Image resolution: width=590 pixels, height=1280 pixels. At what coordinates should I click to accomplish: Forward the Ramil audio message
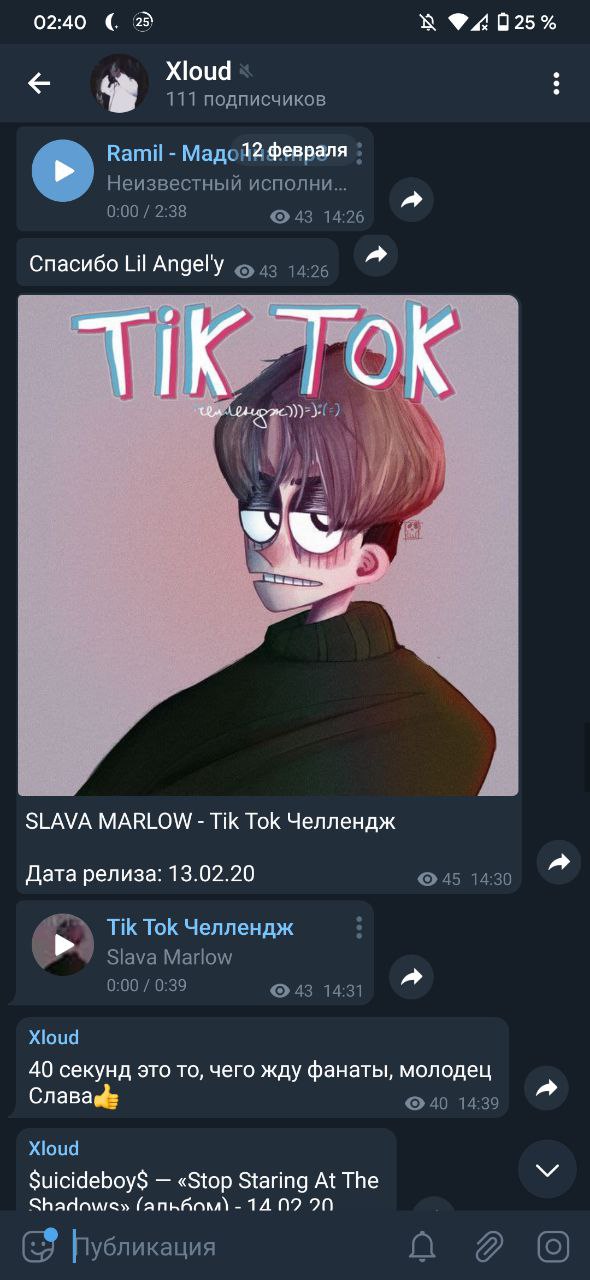click(412, 201)
